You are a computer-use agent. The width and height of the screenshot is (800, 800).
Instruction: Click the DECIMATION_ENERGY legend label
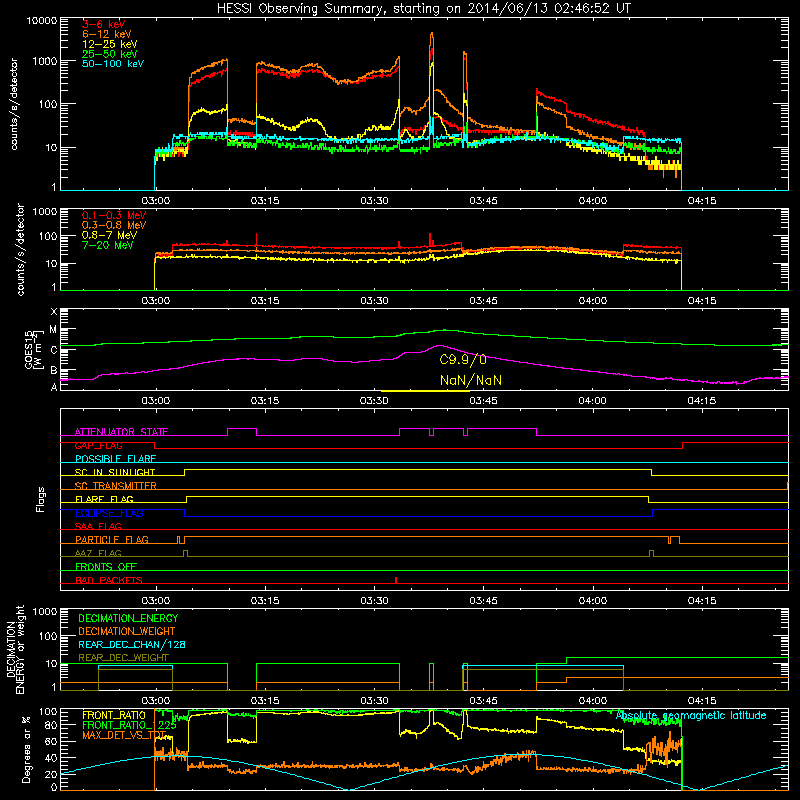coord(128,618)
